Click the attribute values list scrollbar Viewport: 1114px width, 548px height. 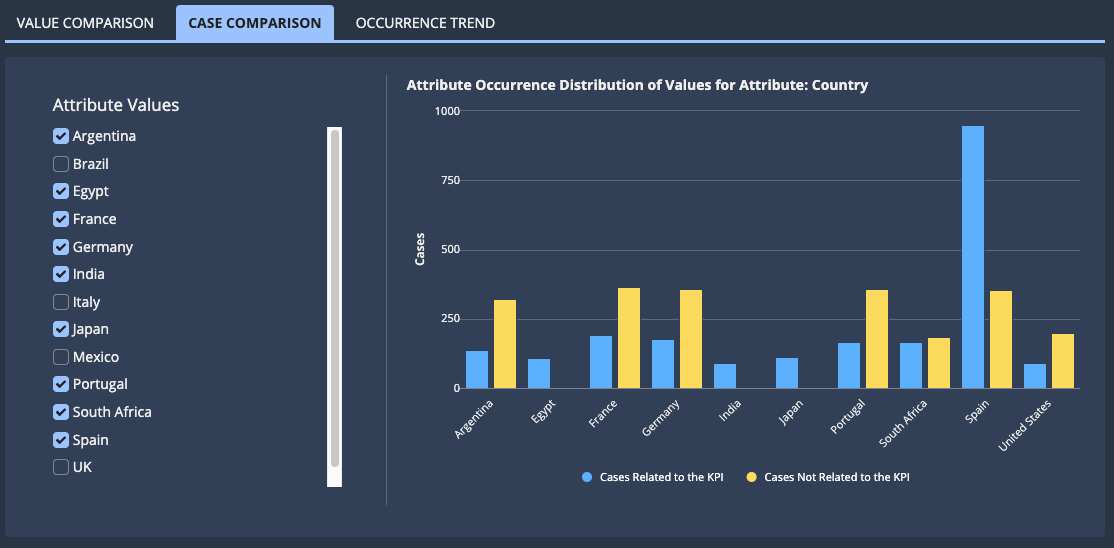tap(335, 299)
